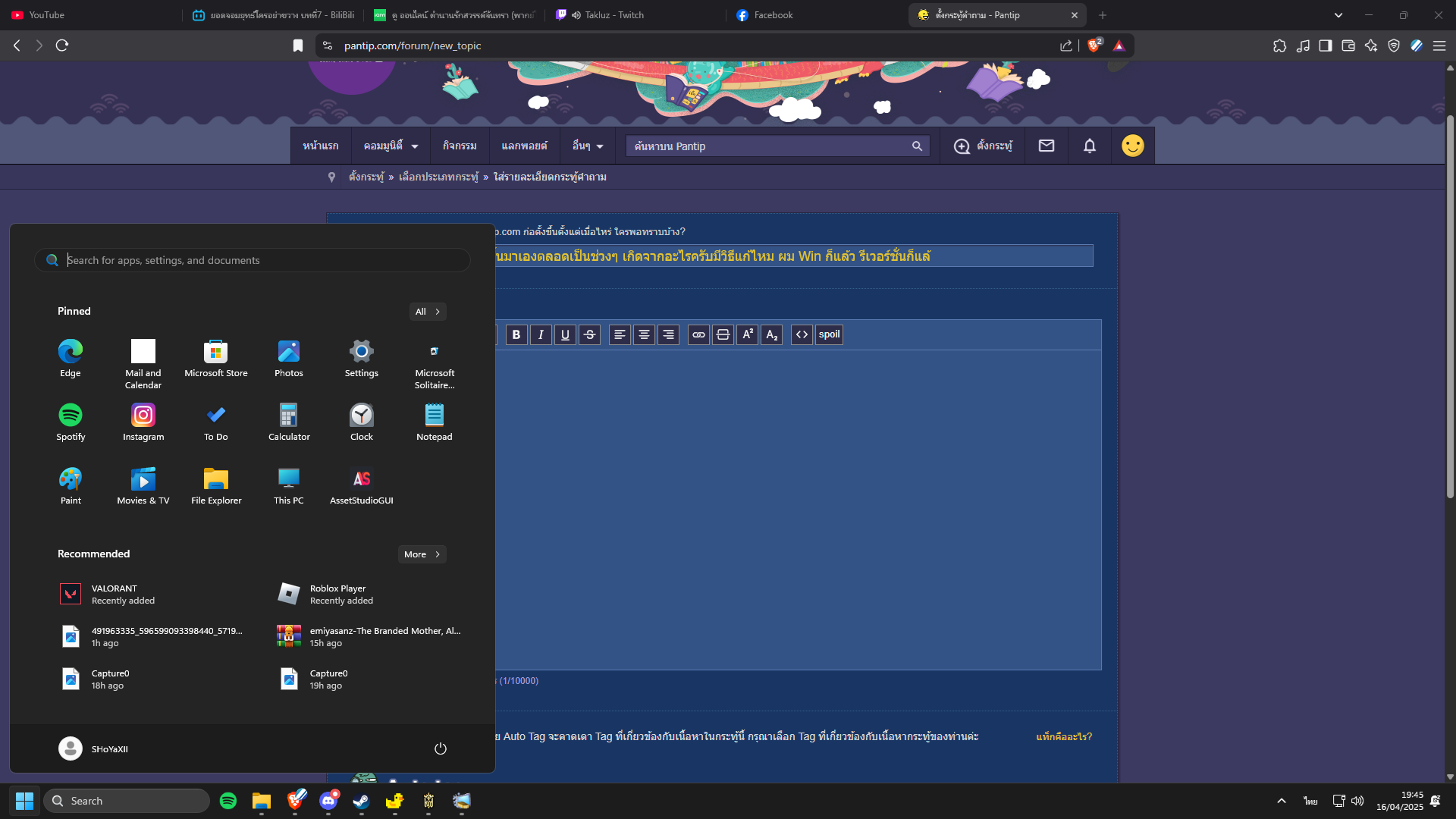Insert a link in editor

(698, 334)
